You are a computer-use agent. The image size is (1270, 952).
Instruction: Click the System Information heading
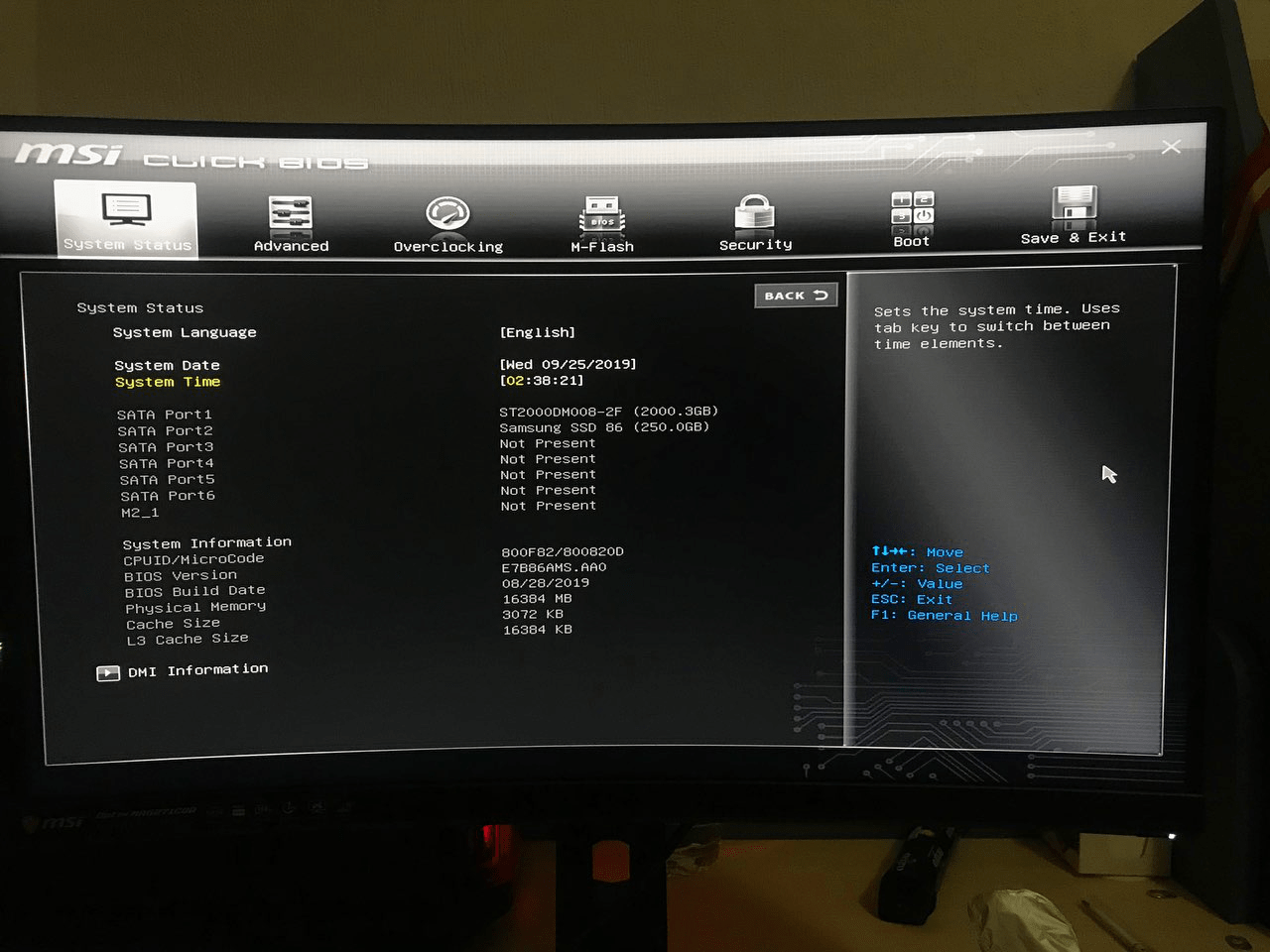(x=207, y=542)
